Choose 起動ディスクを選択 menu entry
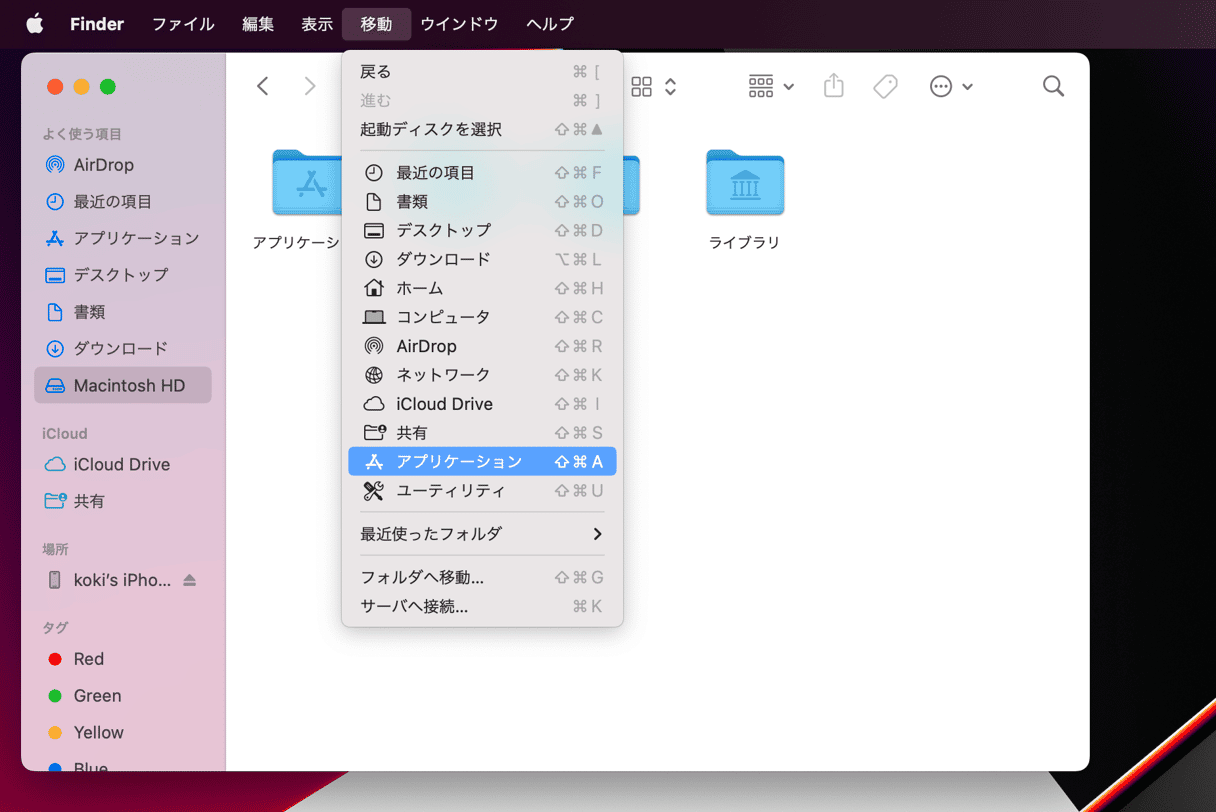 coord(482,129)
